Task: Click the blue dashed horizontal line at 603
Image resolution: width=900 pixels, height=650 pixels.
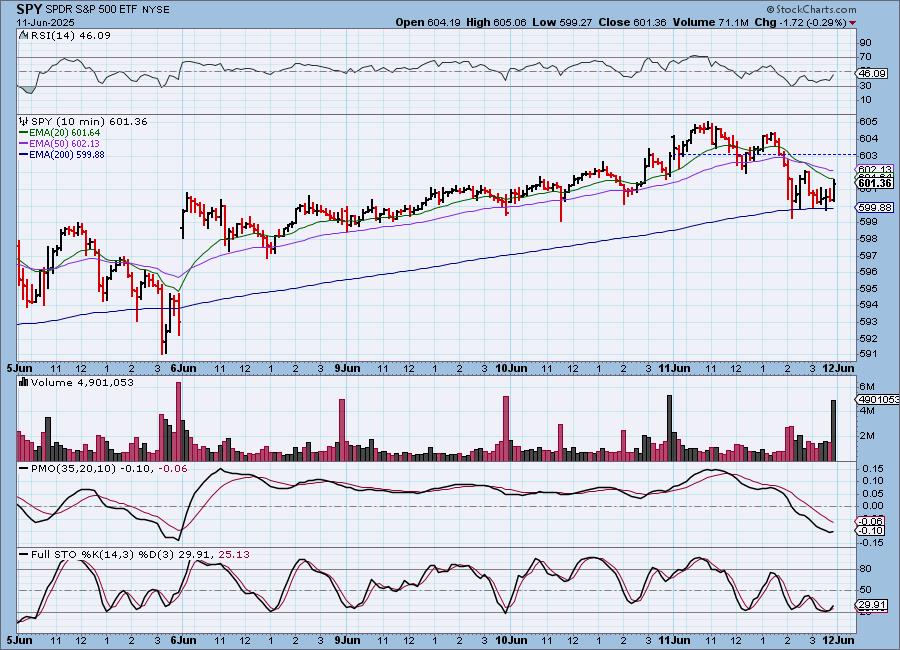Action: (x=767, y=154)
